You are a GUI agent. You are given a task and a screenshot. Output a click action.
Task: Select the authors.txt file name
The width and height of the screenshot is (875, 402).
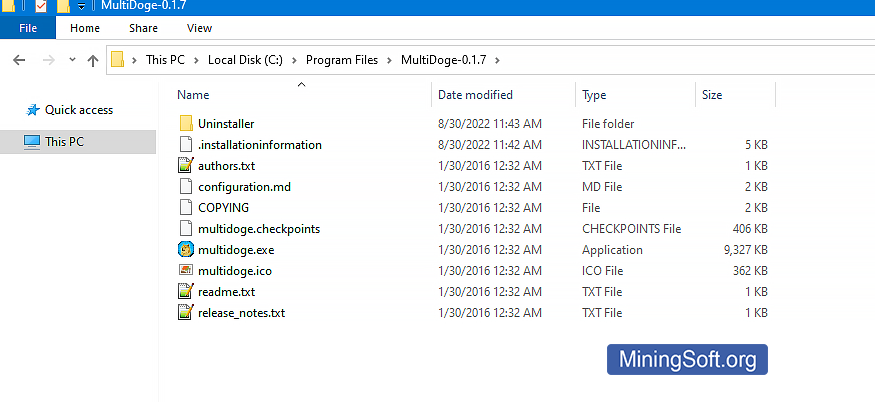click(227, 166)
